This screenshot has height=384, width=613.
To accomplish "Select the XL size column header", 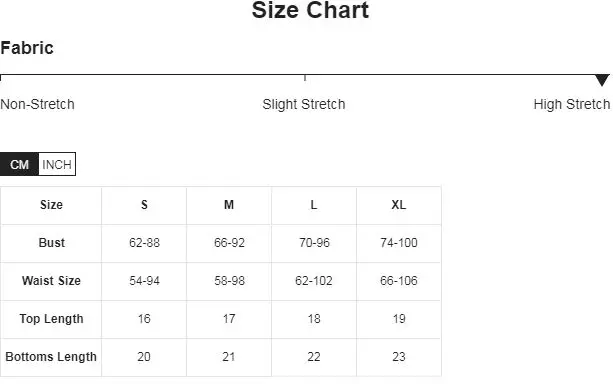I will [x=399, y=205].
